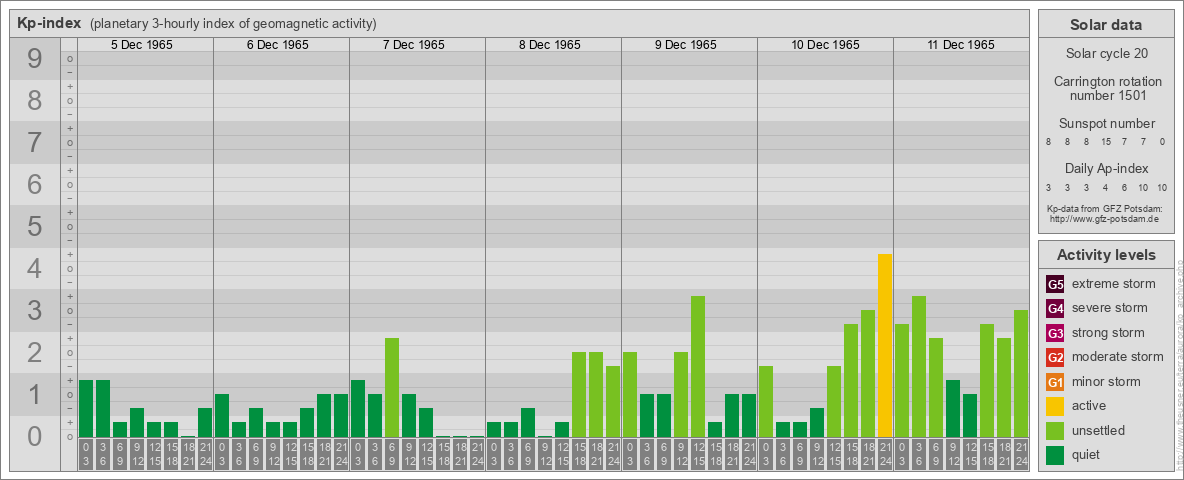
Task: Click the Kp scale number 0
Action: click(34, 436)
